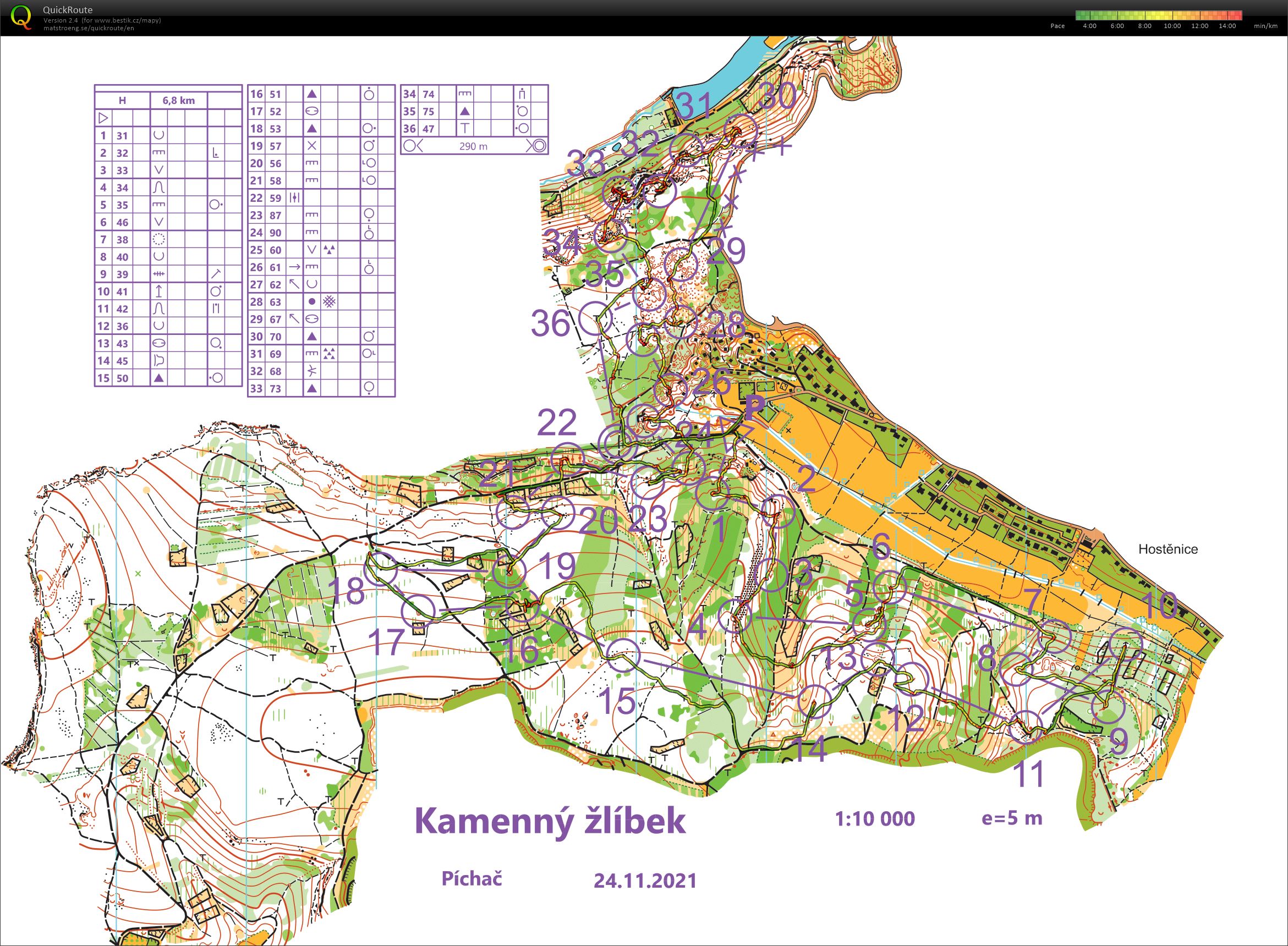Click the Kamenný žlíbek map title

[550, 821]
